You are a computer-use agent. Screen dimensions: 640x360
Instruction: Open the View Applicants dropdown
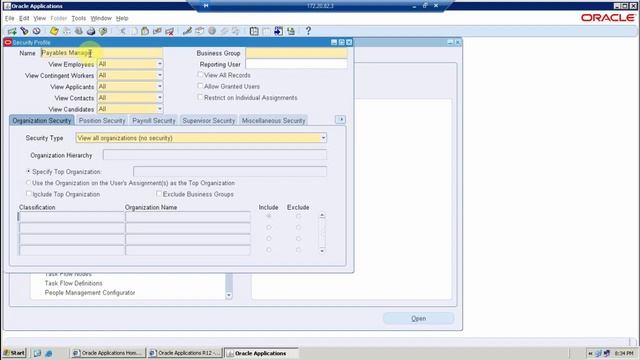coord(160,87)
